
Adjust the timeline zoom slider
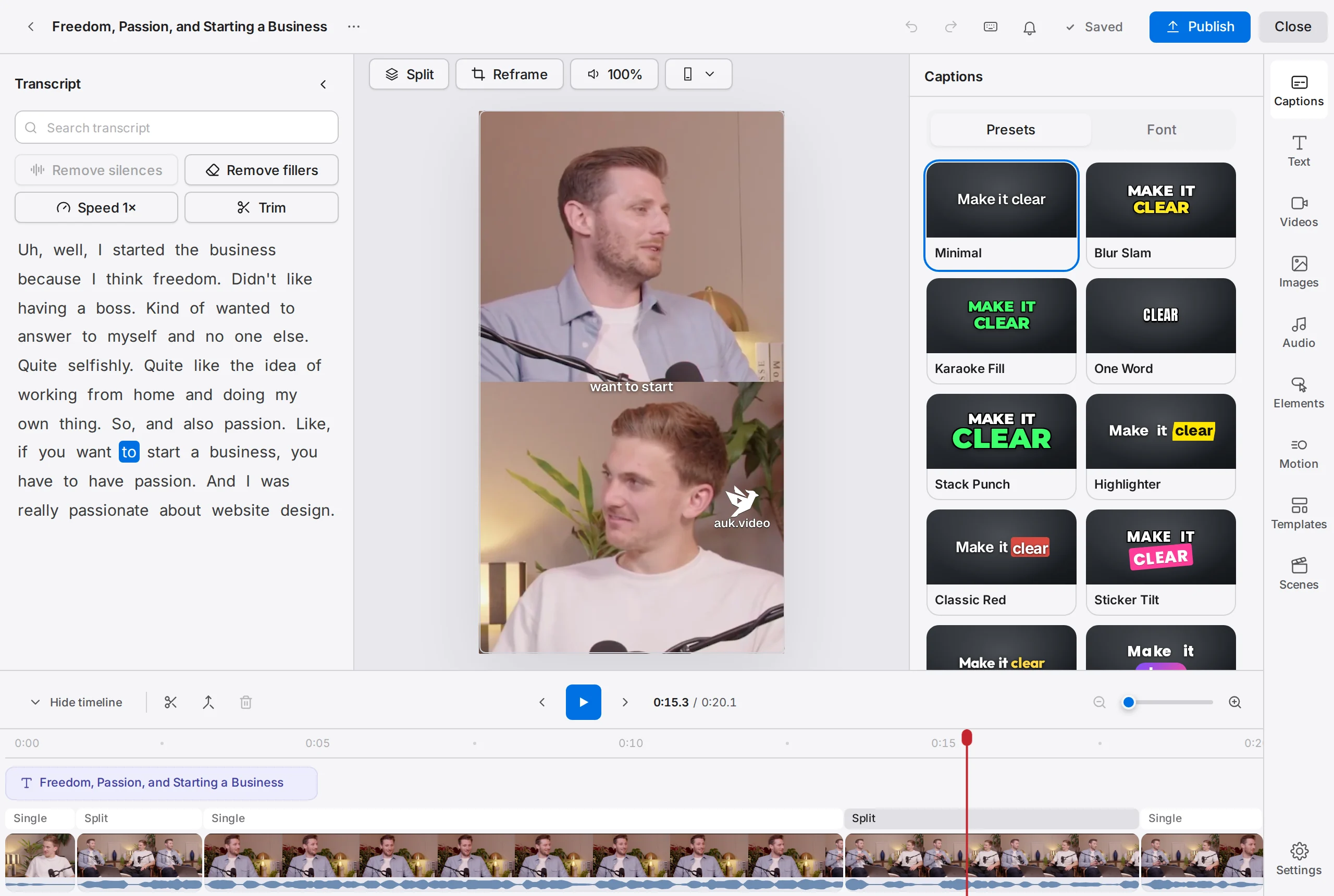click(x=1167, y=702)
